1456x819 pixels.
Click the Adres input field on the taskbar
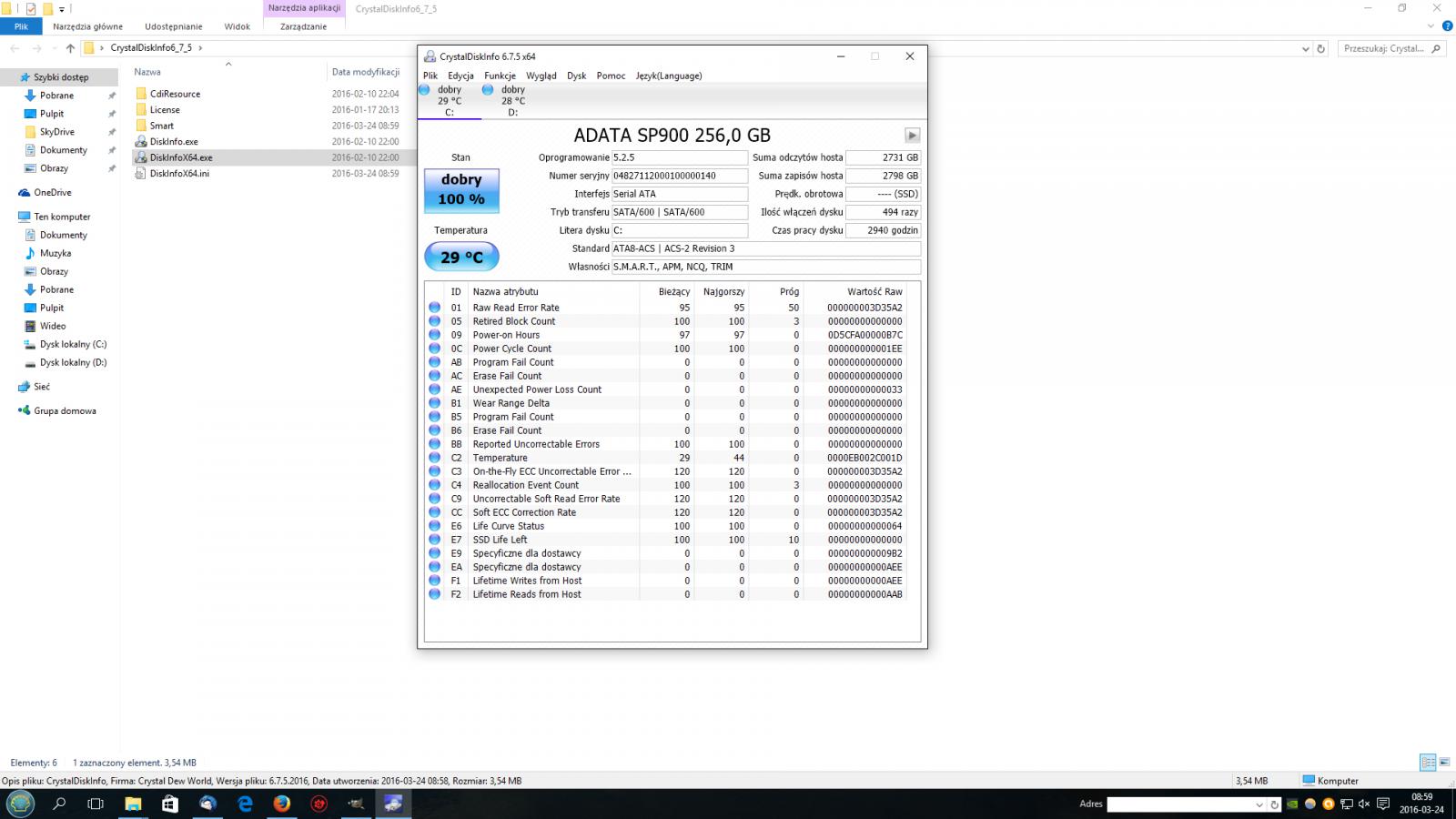[1180, 804]
